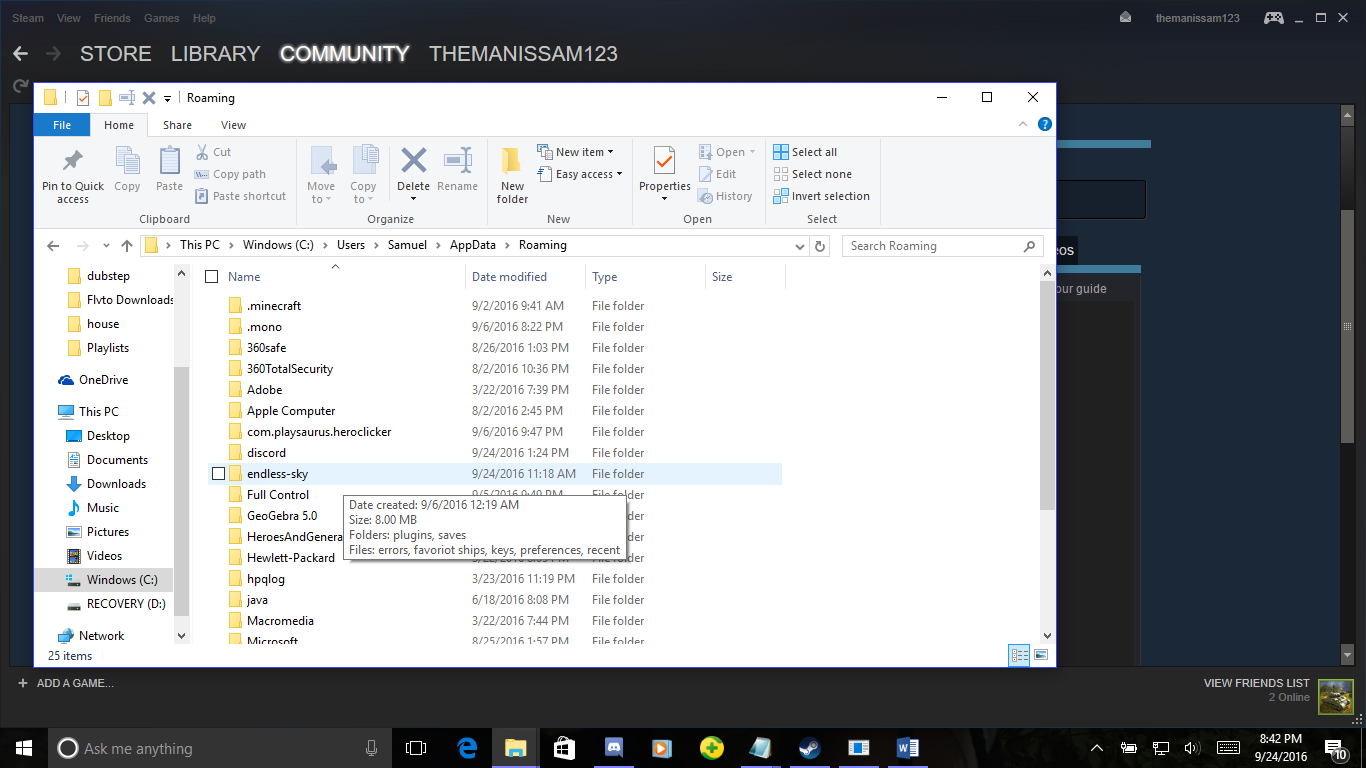Image resolution: width=1366 pixels, height=768 pixels.
Task: Click the file list vertical scrollbar
Action: coord(1046,396)
